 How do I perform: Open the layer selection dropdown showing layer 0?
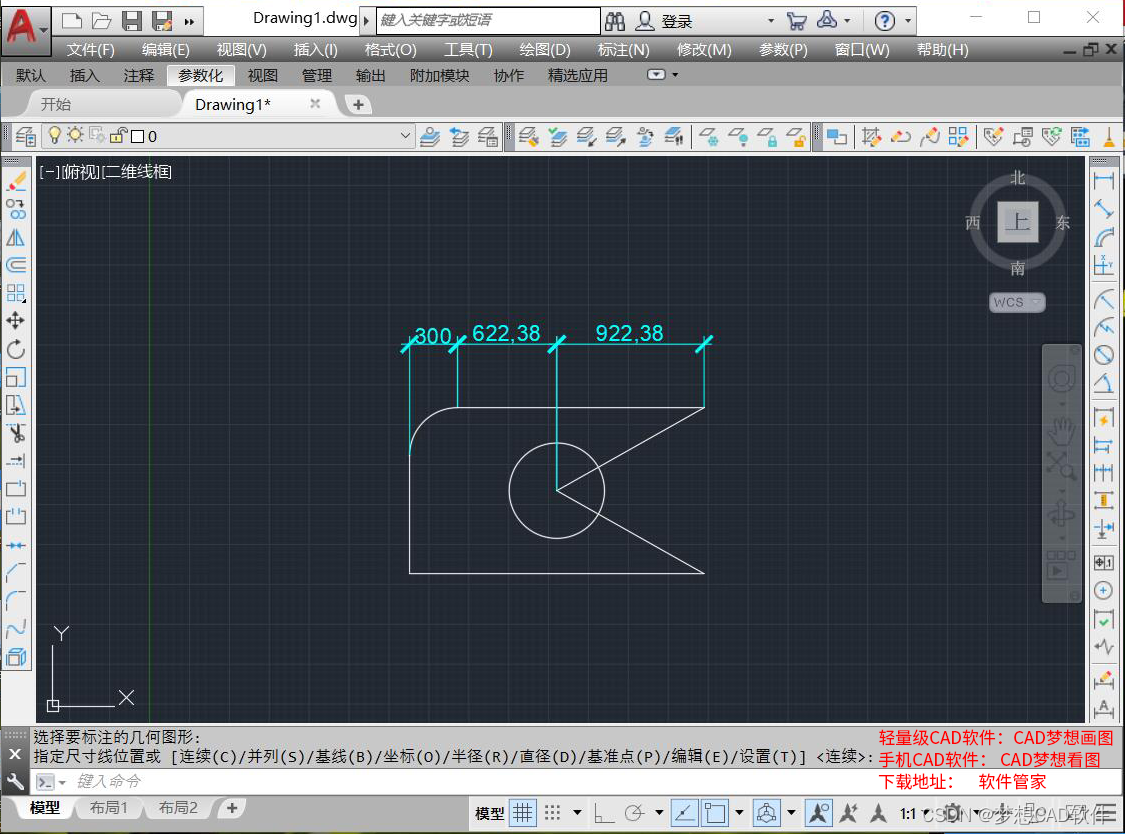(404, 136)
